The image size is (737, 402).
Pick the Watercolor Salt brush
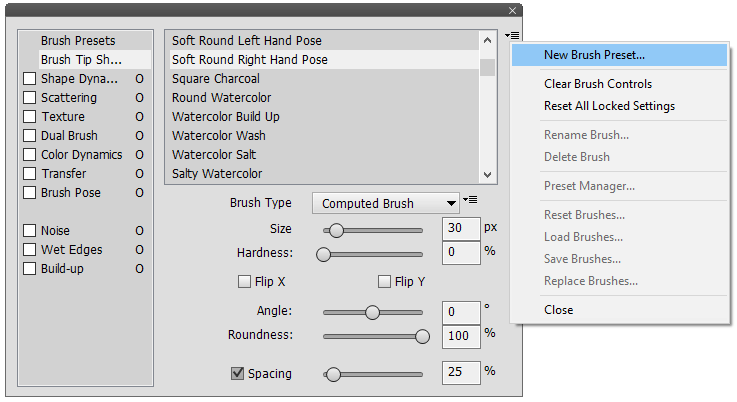[214, 155]
